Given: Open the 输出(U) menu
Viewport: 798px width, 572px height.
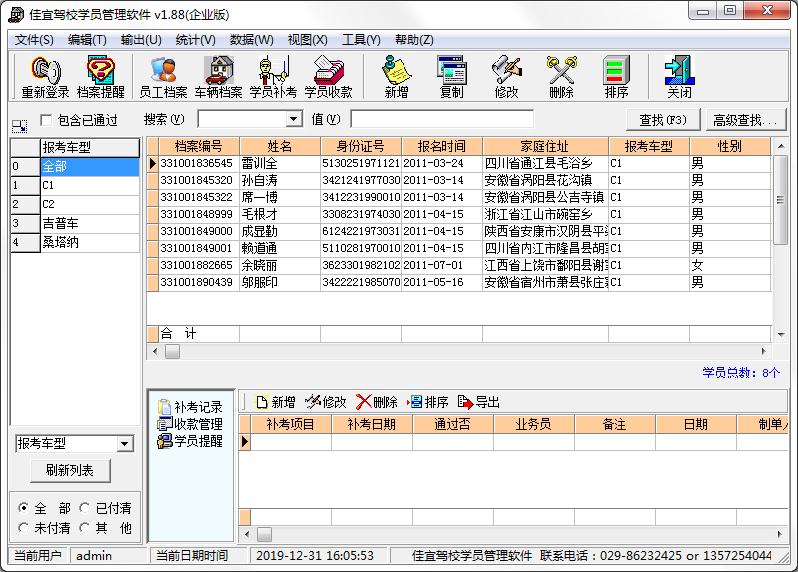Looking at the screenshot, I should (x=141, y=40).
